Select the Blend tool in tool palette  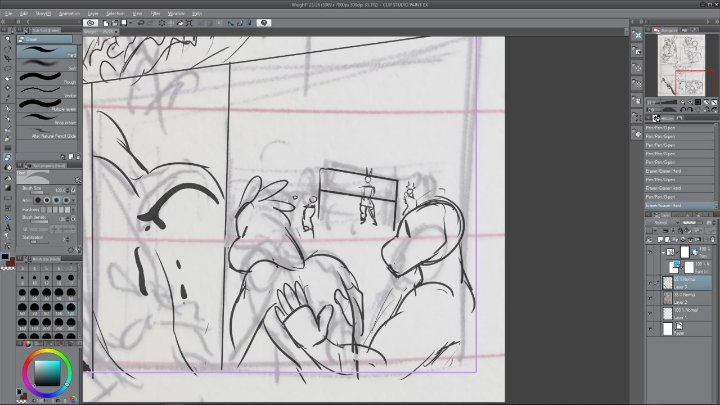click(x=8, y=168)
